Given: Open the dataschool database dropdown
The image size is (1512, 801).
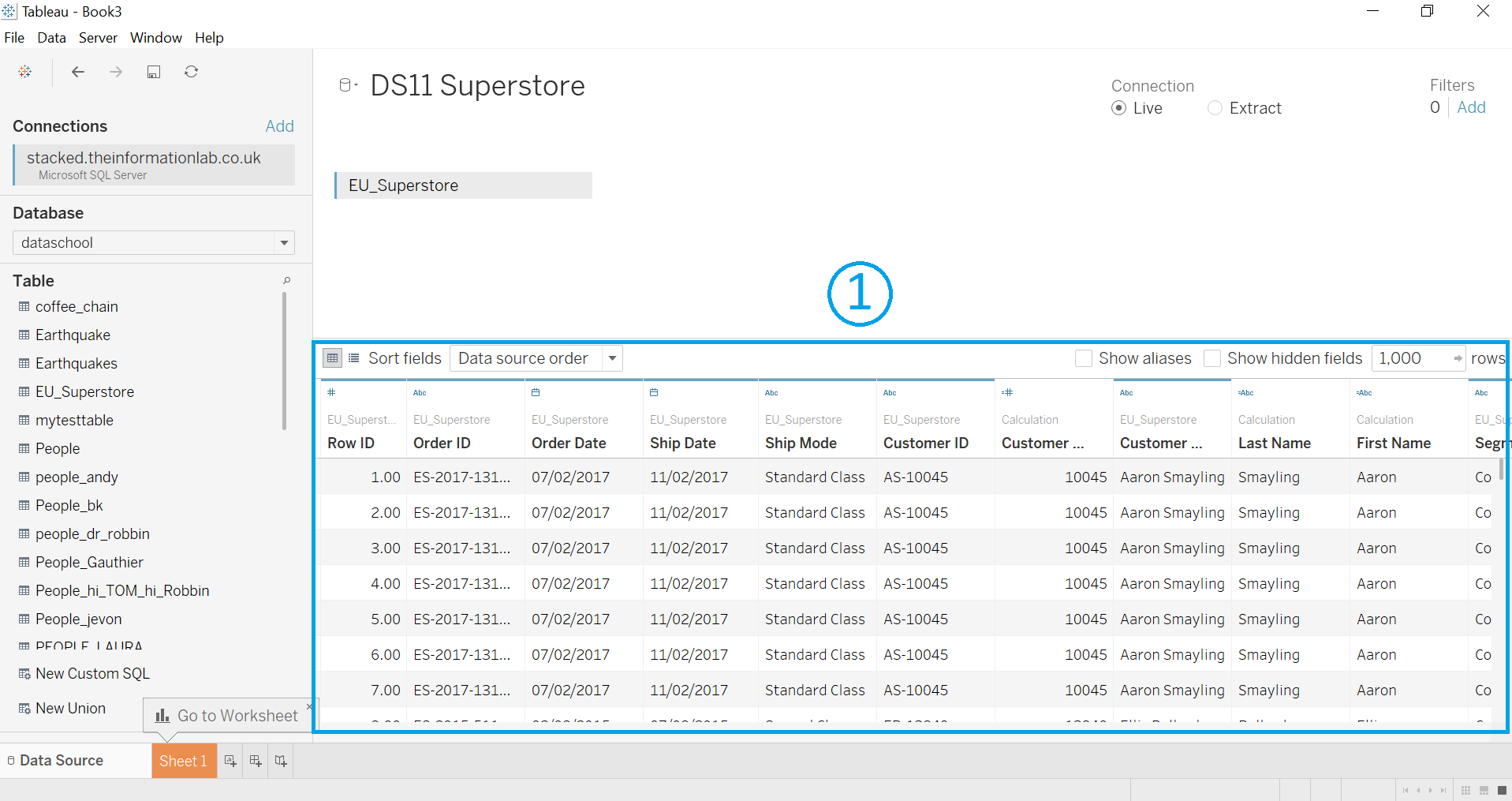Looking at the screenshot, I should tap(283, 242).
